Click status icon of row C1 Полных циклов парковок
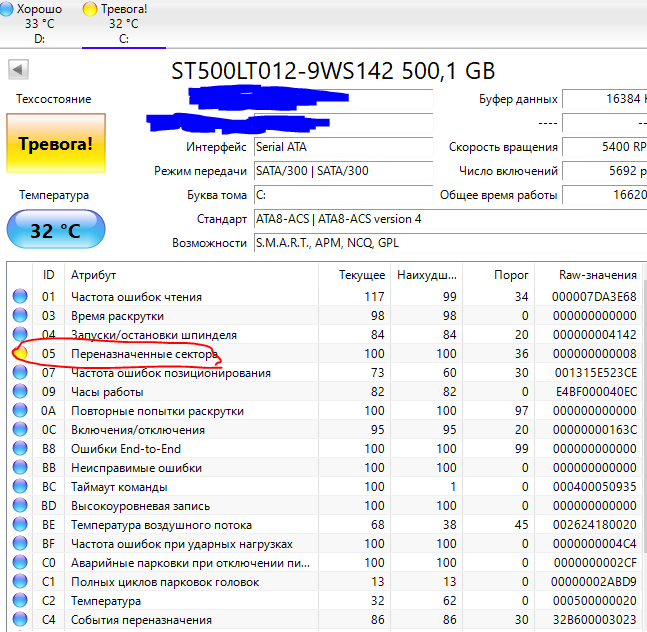 click(x=20, y=581)
